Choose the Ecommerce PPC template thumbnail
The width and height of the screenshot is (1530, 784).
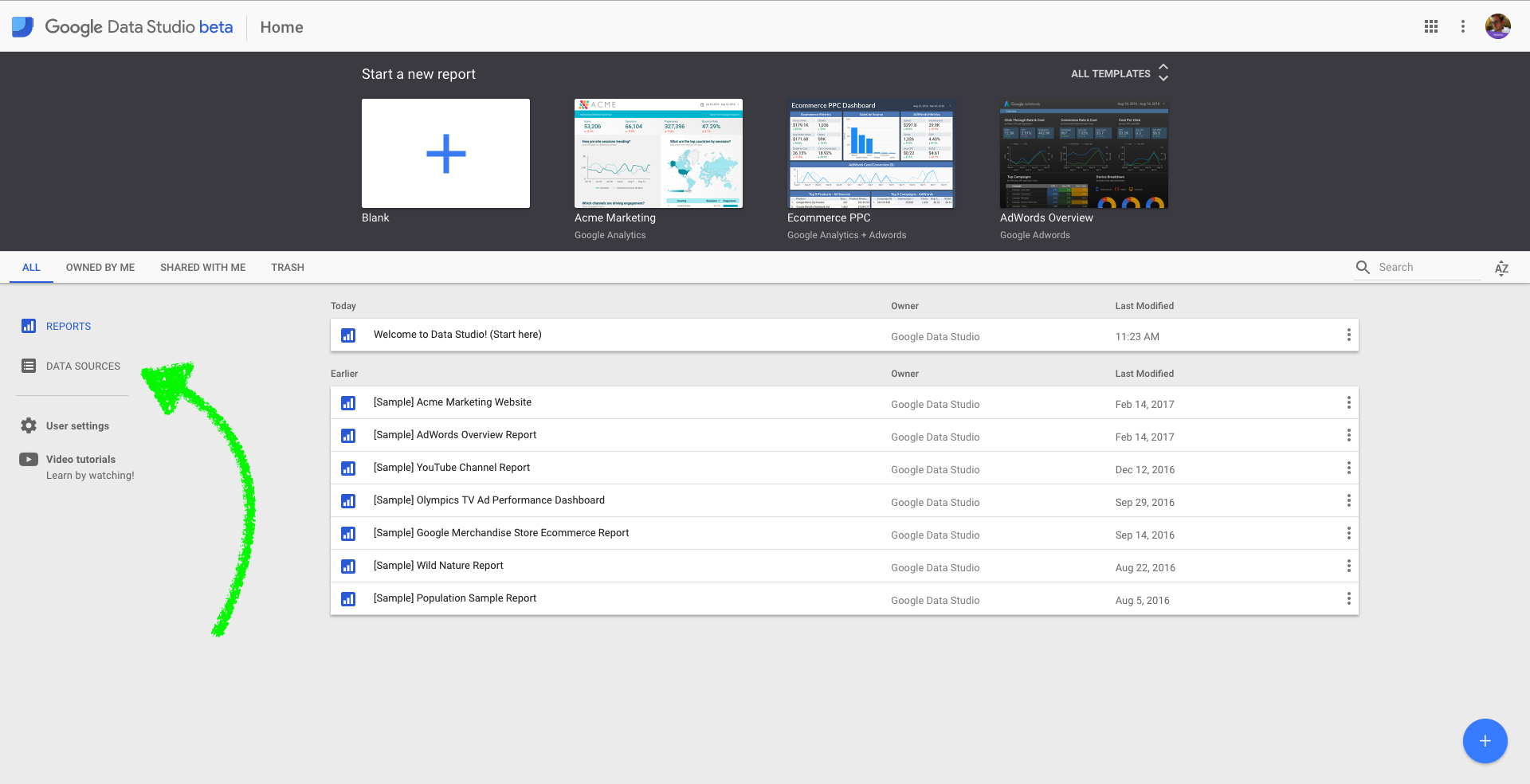(x=871, y=153)
